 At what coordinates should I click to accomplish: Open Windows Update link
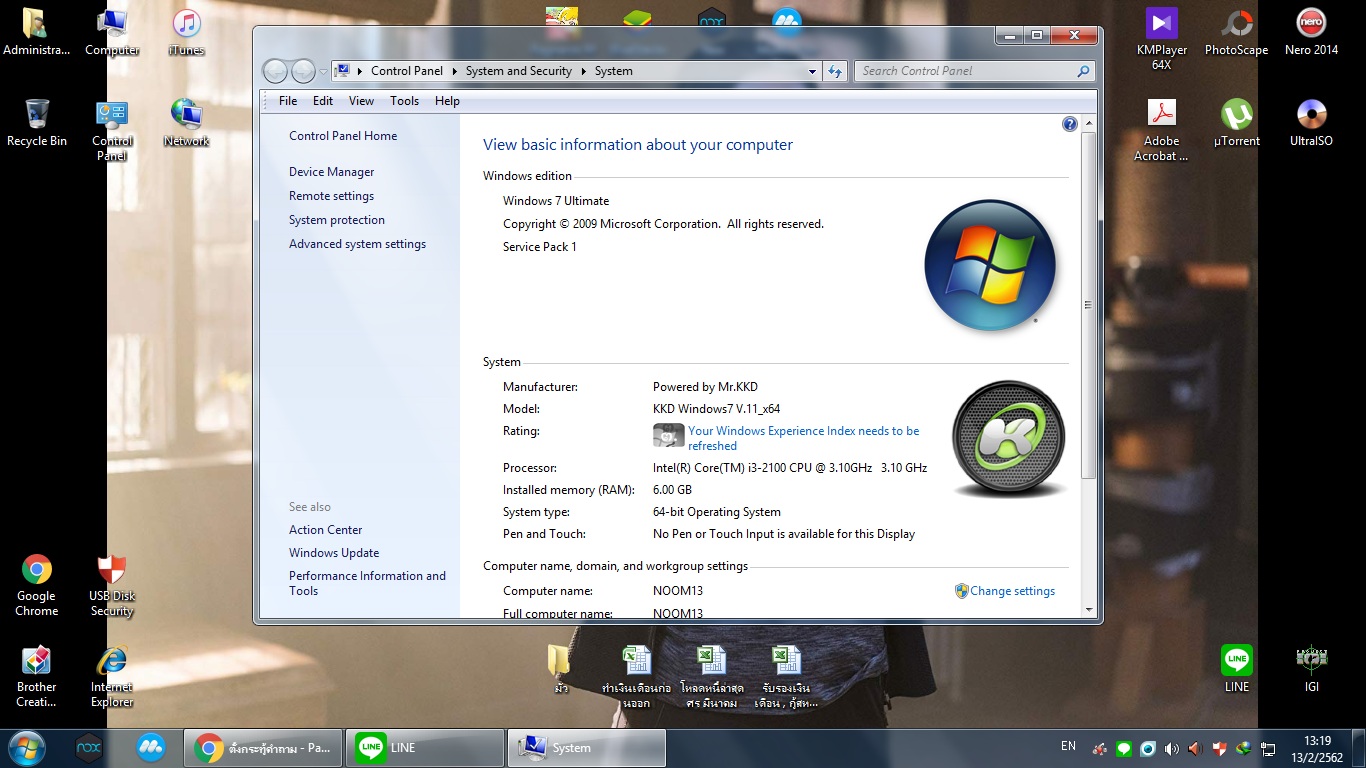point(334,553)
